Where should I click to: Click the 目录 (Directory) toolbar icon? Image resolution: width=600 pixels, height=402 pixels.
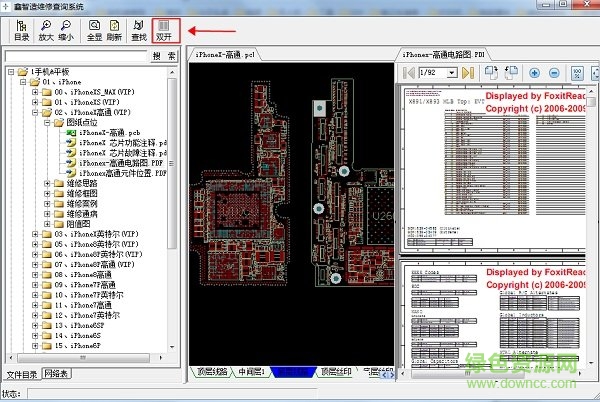(21, 29)
